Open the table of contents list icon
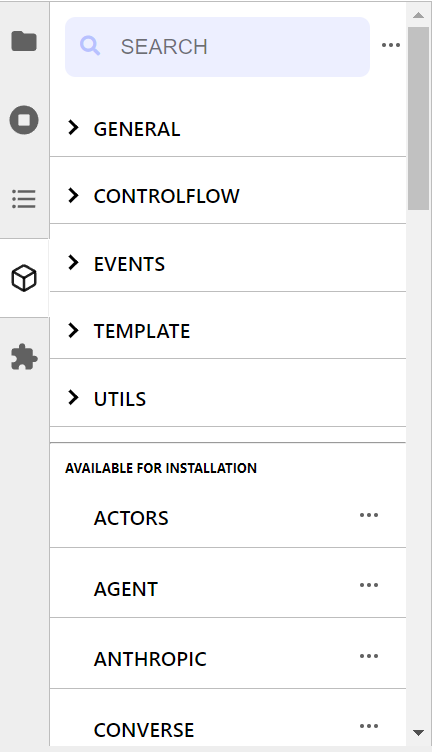432x752 pixels. coord(24,199)
